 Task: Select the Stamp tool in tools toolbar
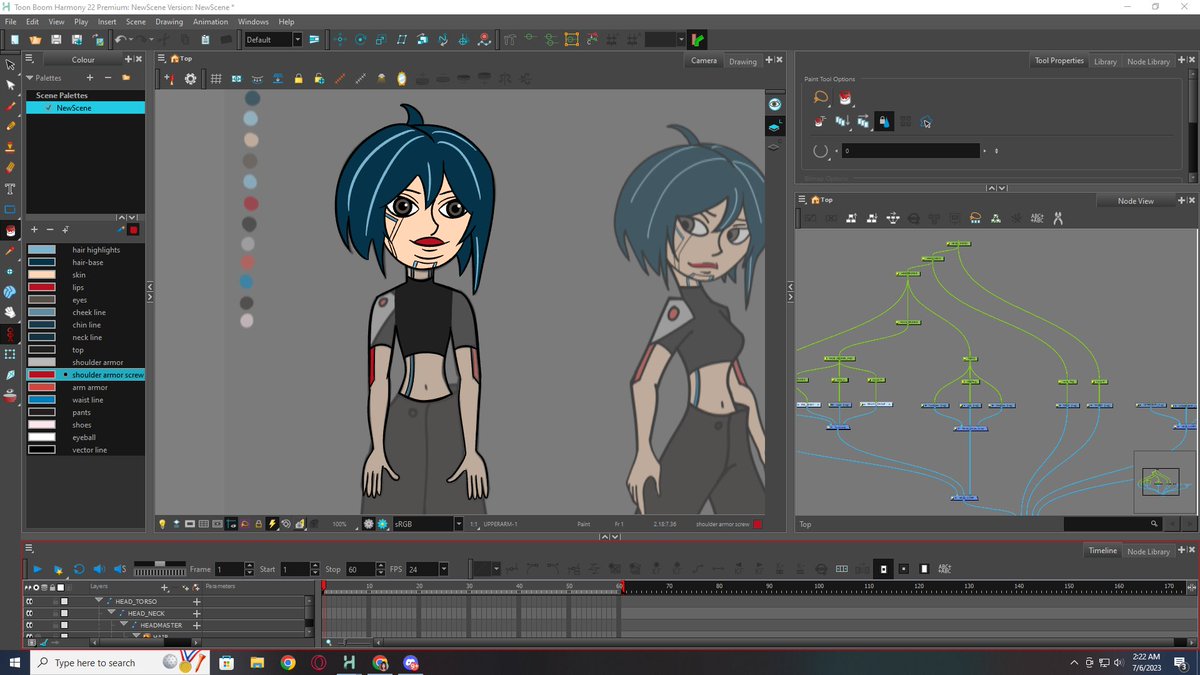click(10, 147)
